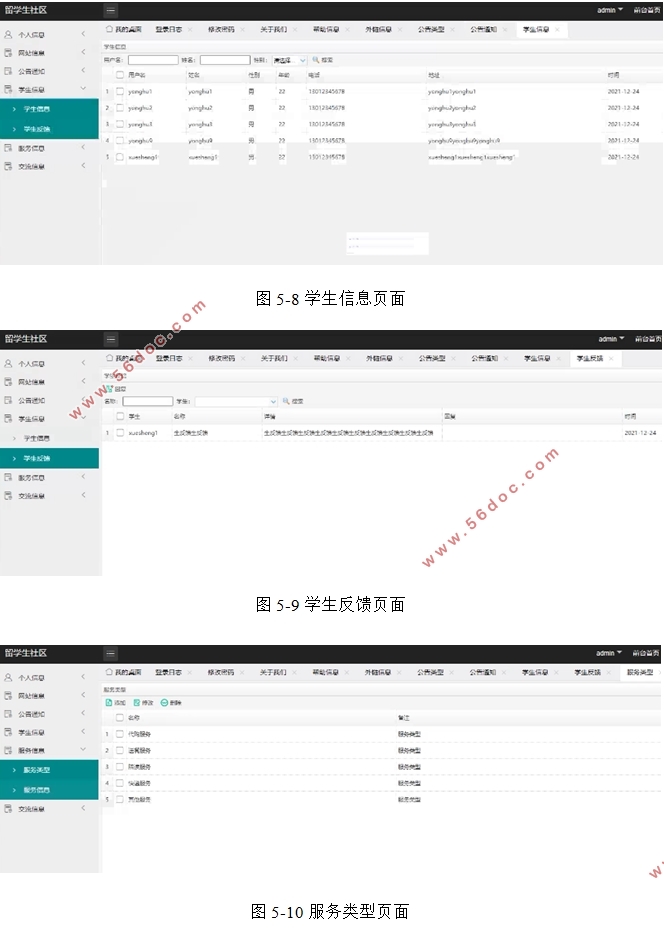Click 前台首页 link in service type header
The height and width of the screenshot is (930, 664).
tap(646, 653)
